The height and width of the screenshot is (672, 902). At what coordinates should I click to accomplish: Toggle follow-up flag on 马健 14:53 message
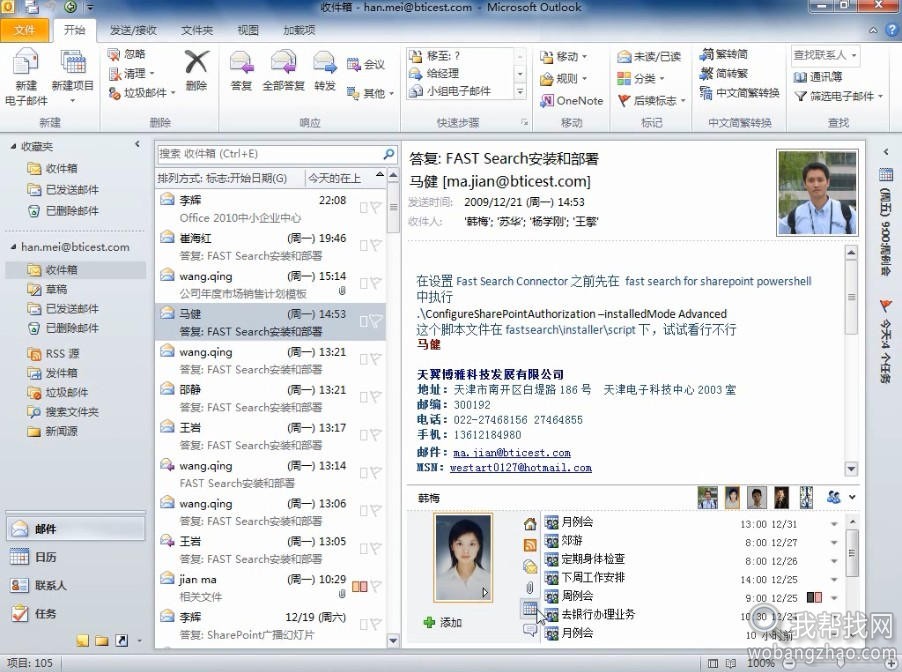click(376, 321)
